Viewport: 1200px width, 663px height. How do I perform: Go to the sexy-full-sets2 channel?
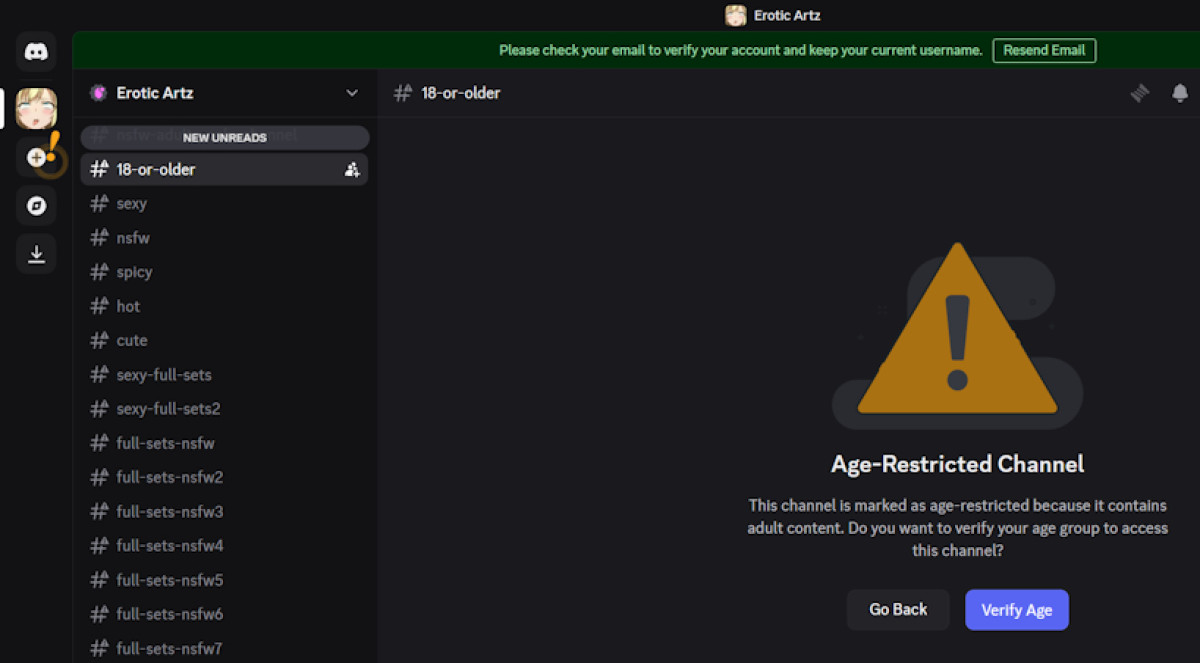coord(168,409)
